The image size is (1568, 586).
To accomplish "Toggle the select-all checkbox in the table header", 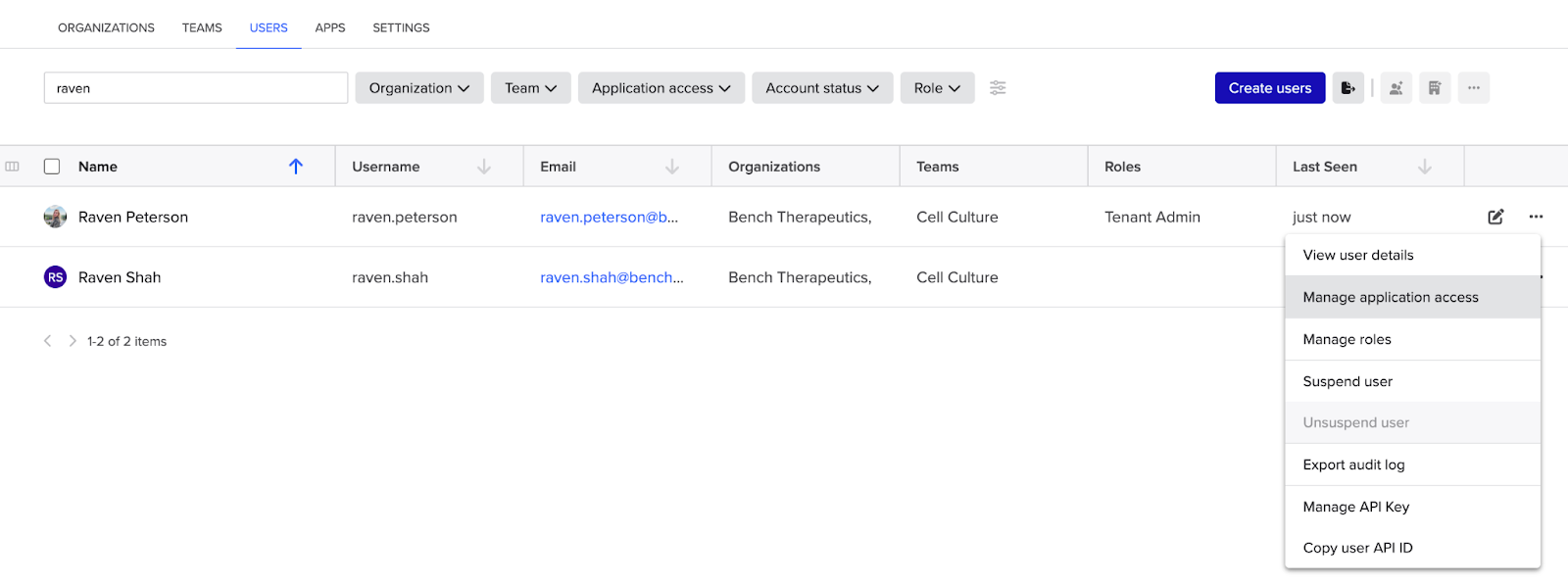I will pos(52,167).
